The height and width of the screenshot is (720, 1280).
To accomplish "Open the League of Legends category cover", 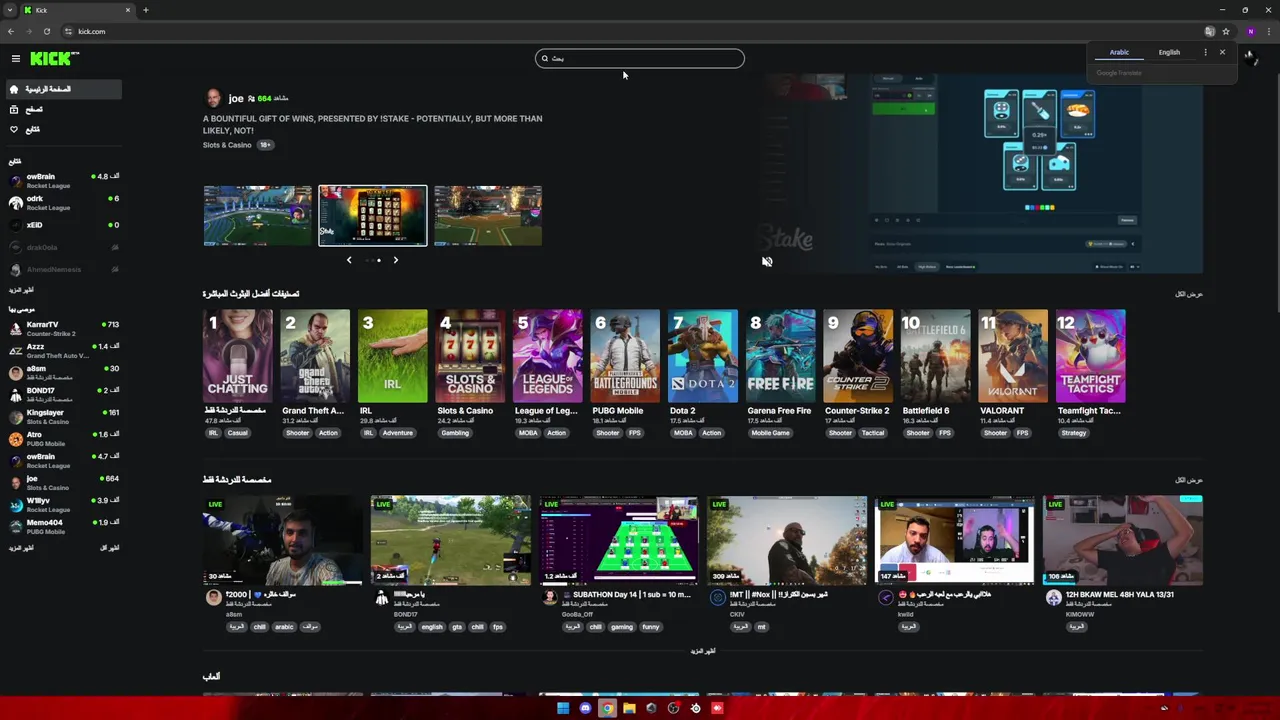I will tap(548, 356).
